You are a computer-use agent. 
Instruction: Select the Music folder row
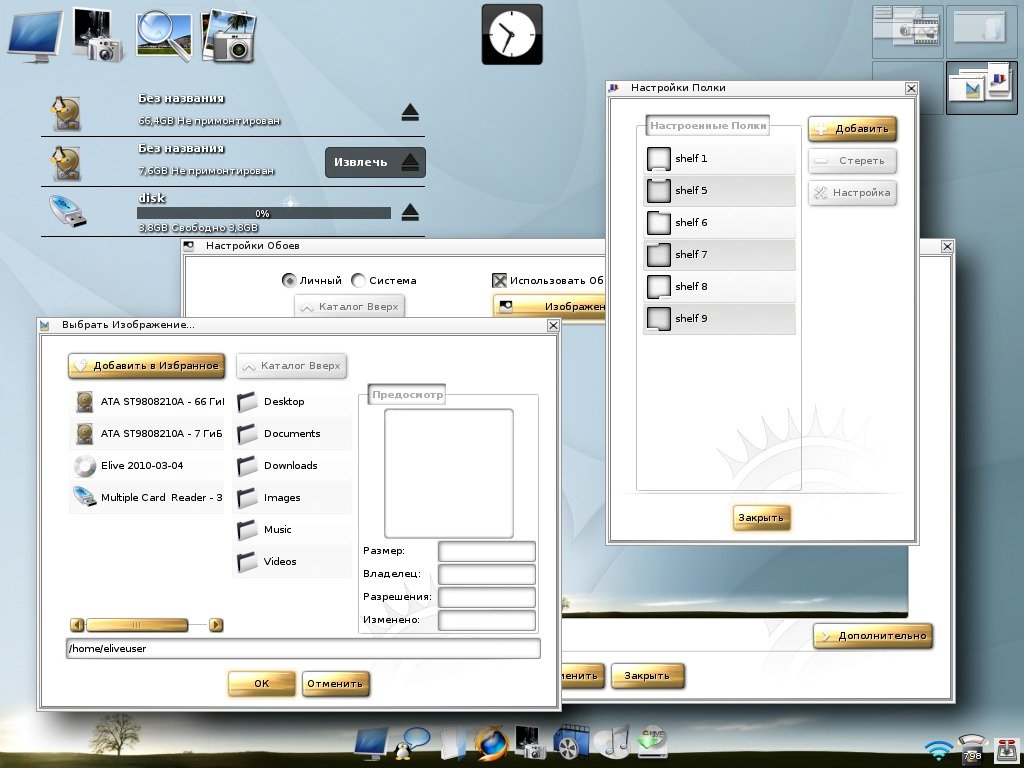coord(292,530)
